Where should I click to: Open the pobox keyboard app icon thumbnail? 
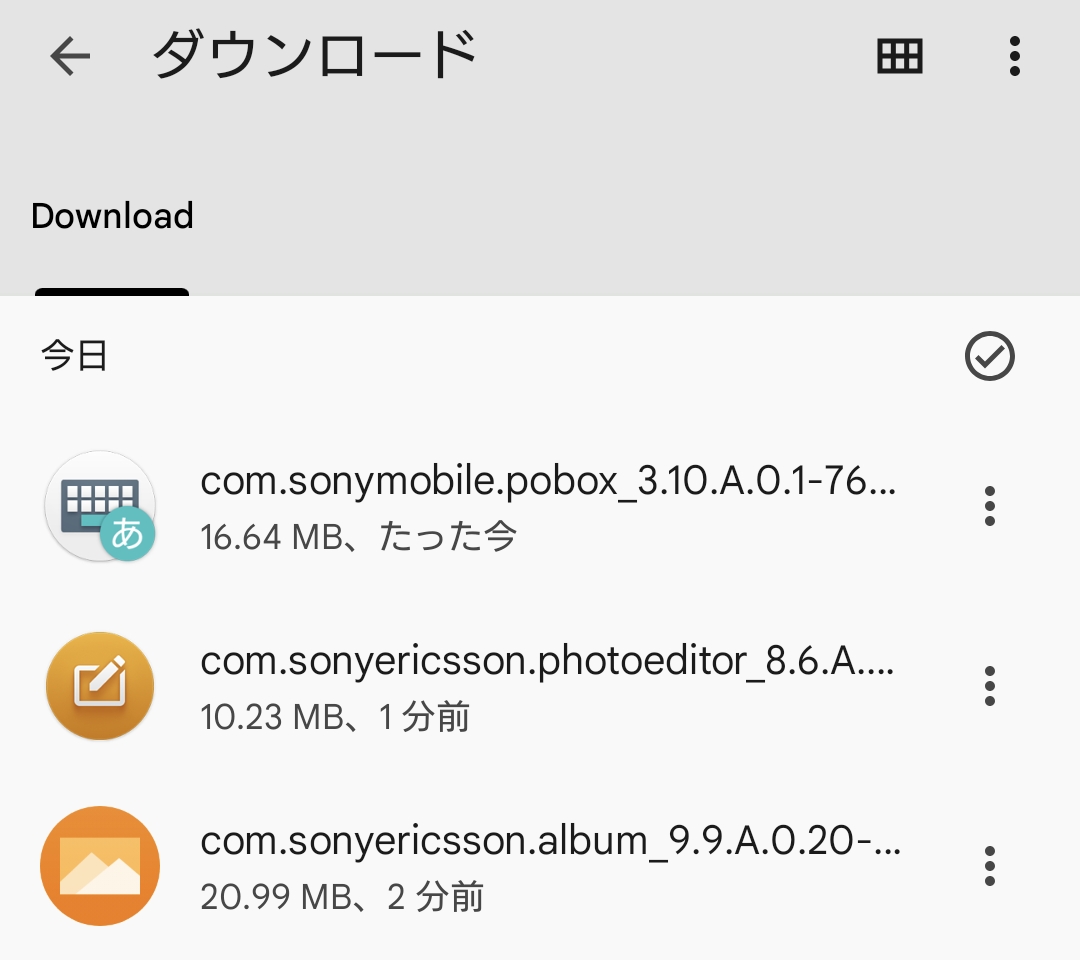point(101,506)
